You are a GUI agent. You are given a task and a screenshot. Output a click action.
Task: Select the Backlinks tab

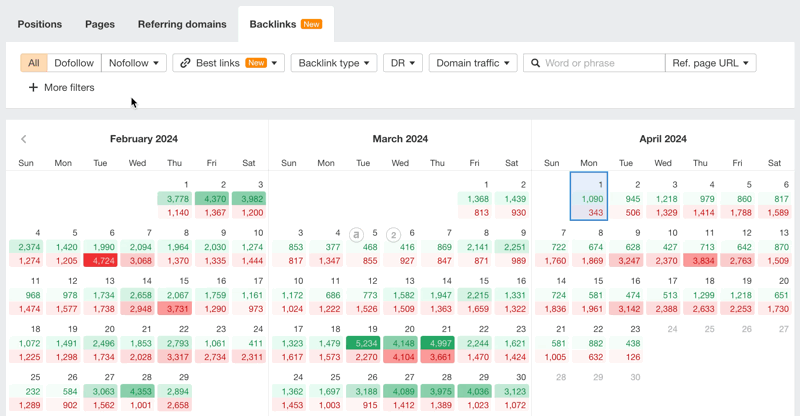286,24
